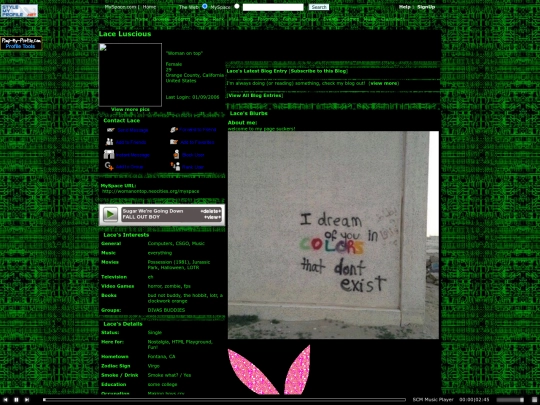Image resolution: width=540 pixels, height=405 pixels.
Task: Click +delete+ on the music player
Action: (210, 211)
